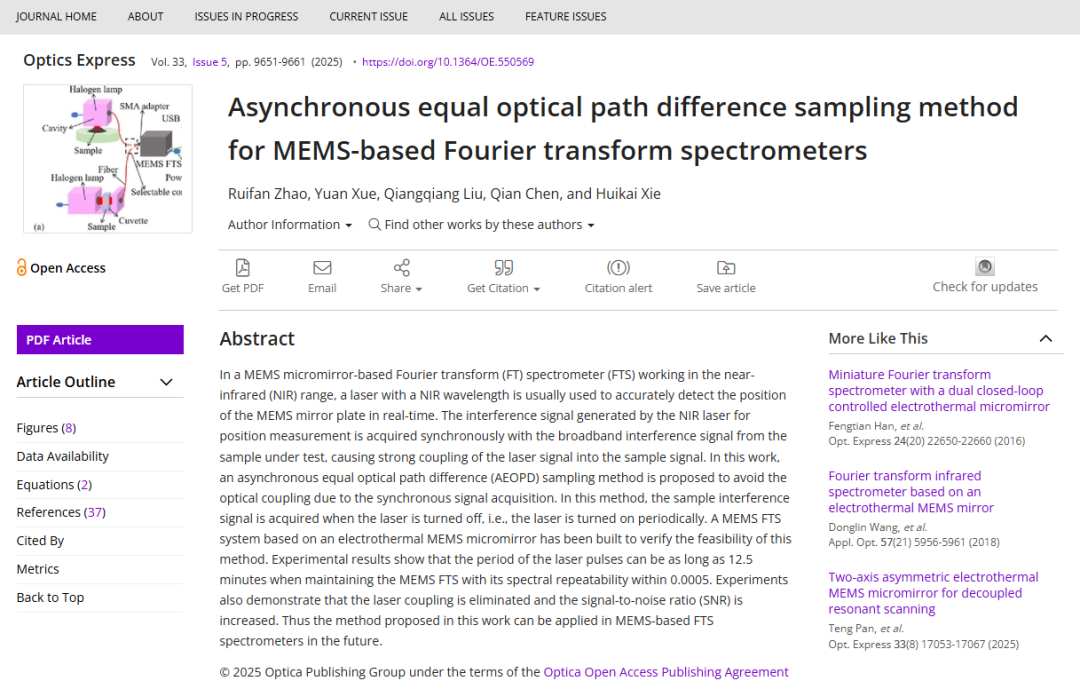Image resolution: width=1080 pixels, height=681 pixels.
Task: View References (37) section
Action: 62,511
